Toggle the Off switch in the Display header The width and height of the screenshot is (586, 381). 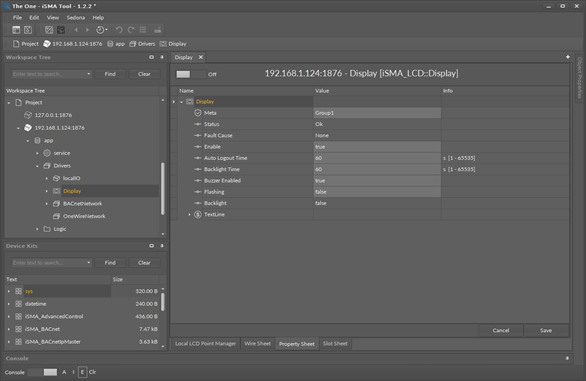(x=190, y=74)
